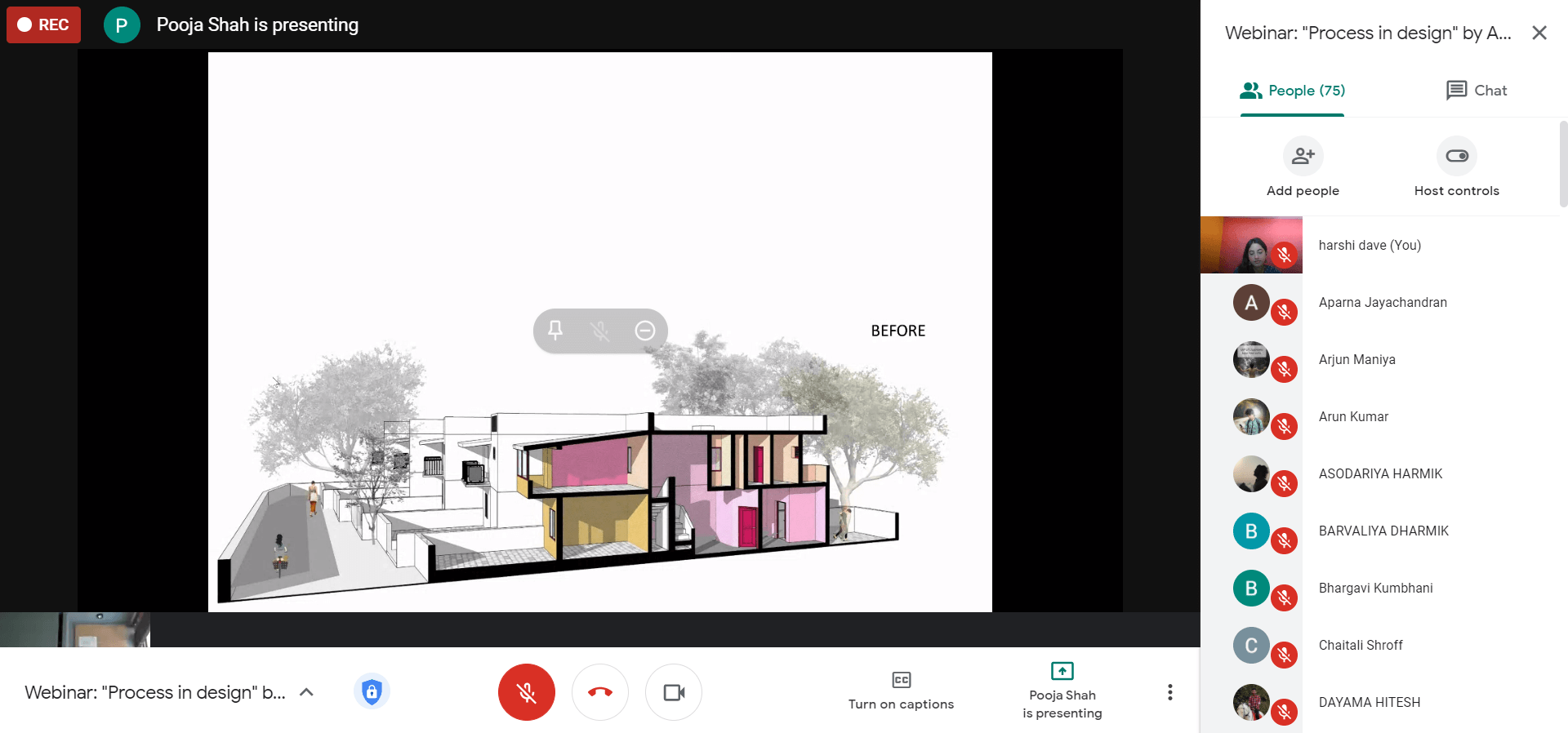Hang up with the red leave call button
1568x733 pixels.
click(600, 692)
